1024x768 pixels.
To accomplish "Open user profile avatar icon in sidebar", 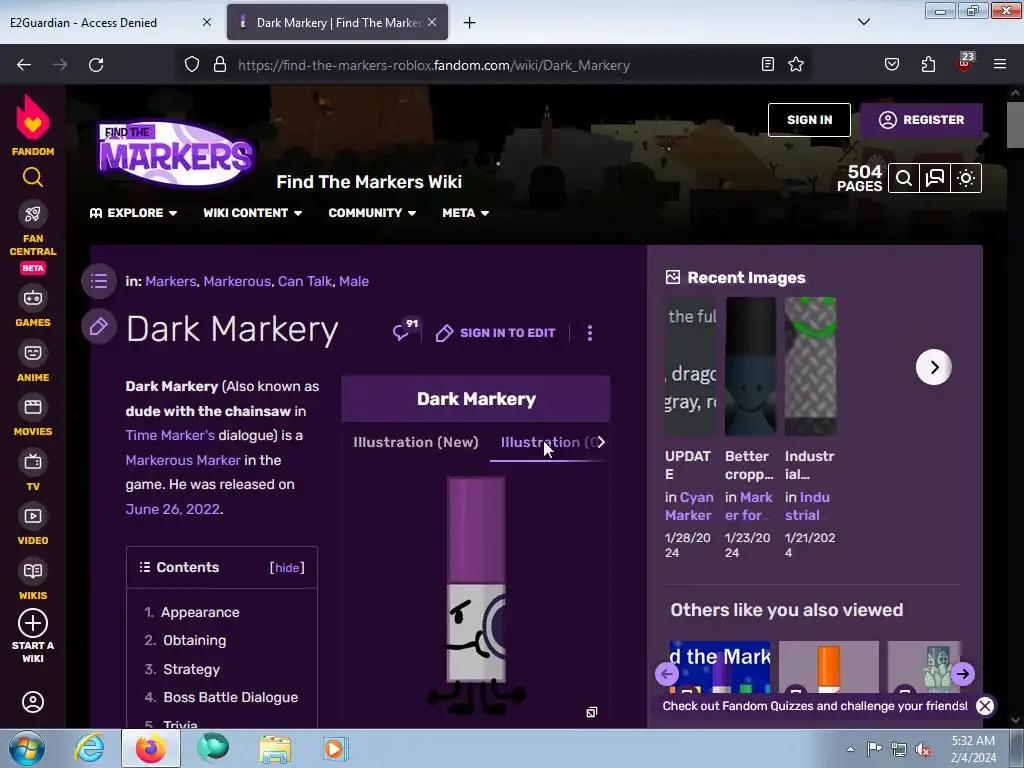I will [x=33, y=702].
